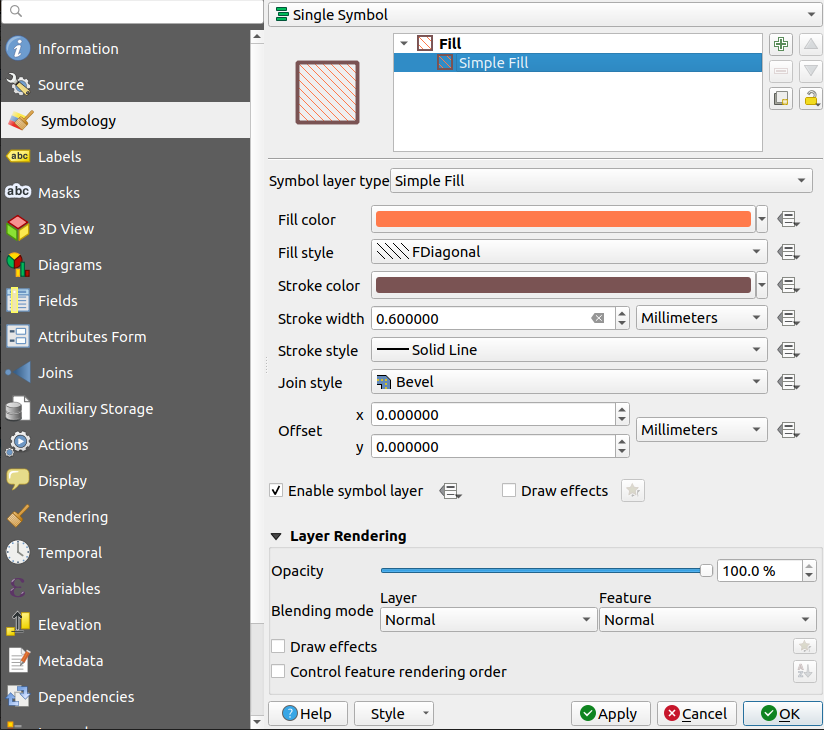The height and width of the screenshot is (730, 824).
Task: Click the brown Stroke color swatch
Action: click(563, 285)
